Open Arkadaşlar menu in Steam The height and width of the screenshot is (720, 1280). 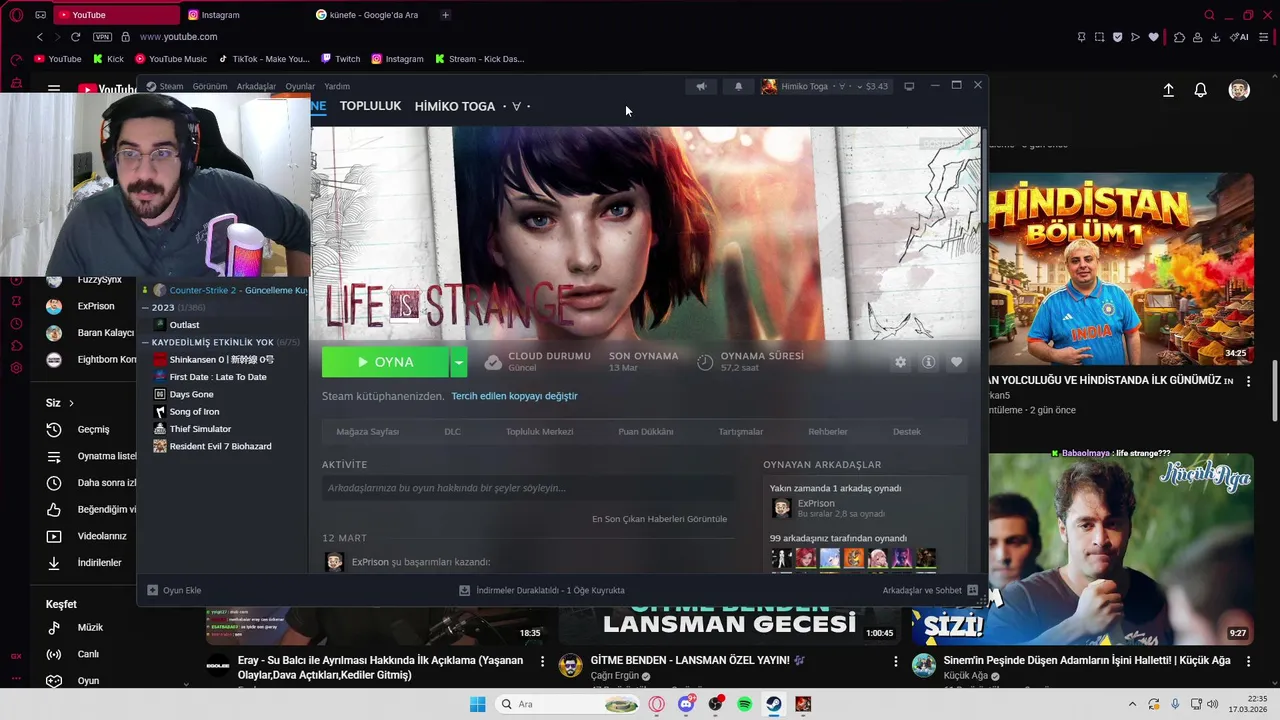pyautogui.click(x=256, y=86)
